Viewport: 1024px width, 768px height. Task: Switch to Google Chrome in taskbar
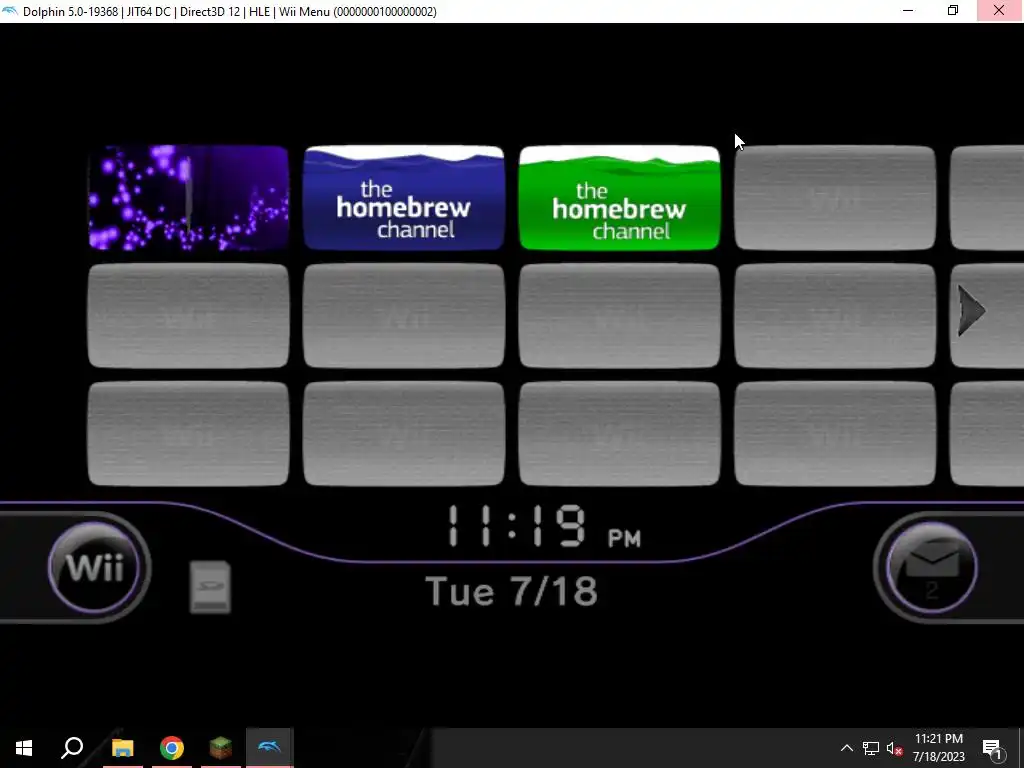pos(172,748)
